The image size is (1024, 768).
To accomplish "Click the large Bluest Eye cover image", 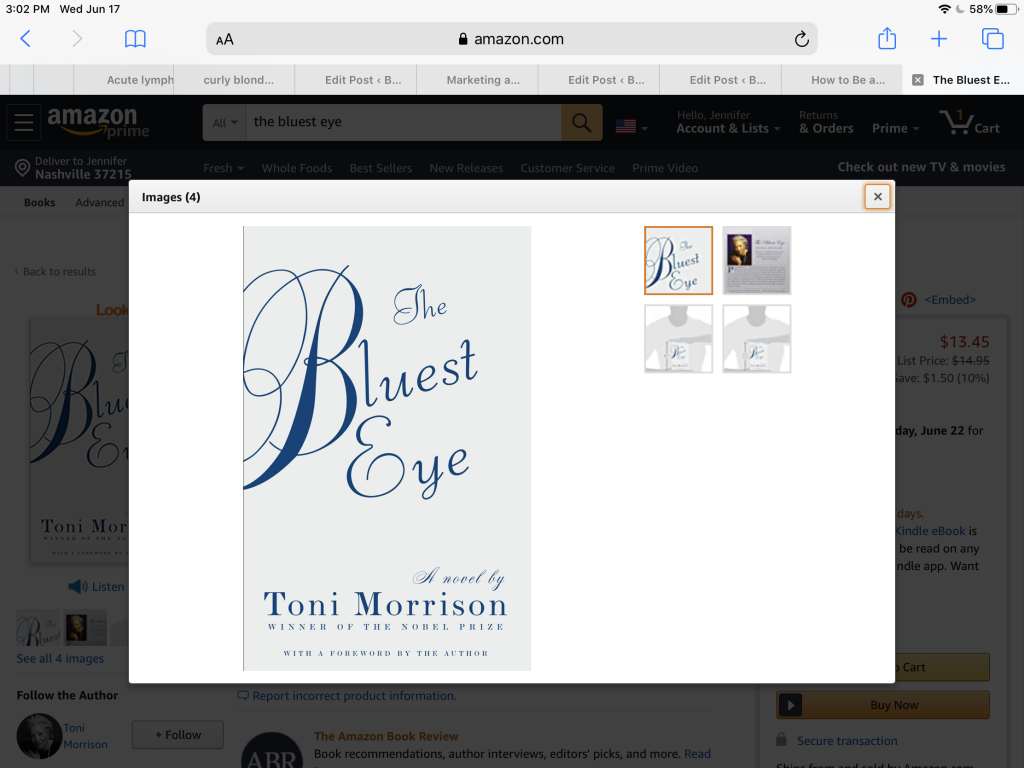I will point(387,448).
